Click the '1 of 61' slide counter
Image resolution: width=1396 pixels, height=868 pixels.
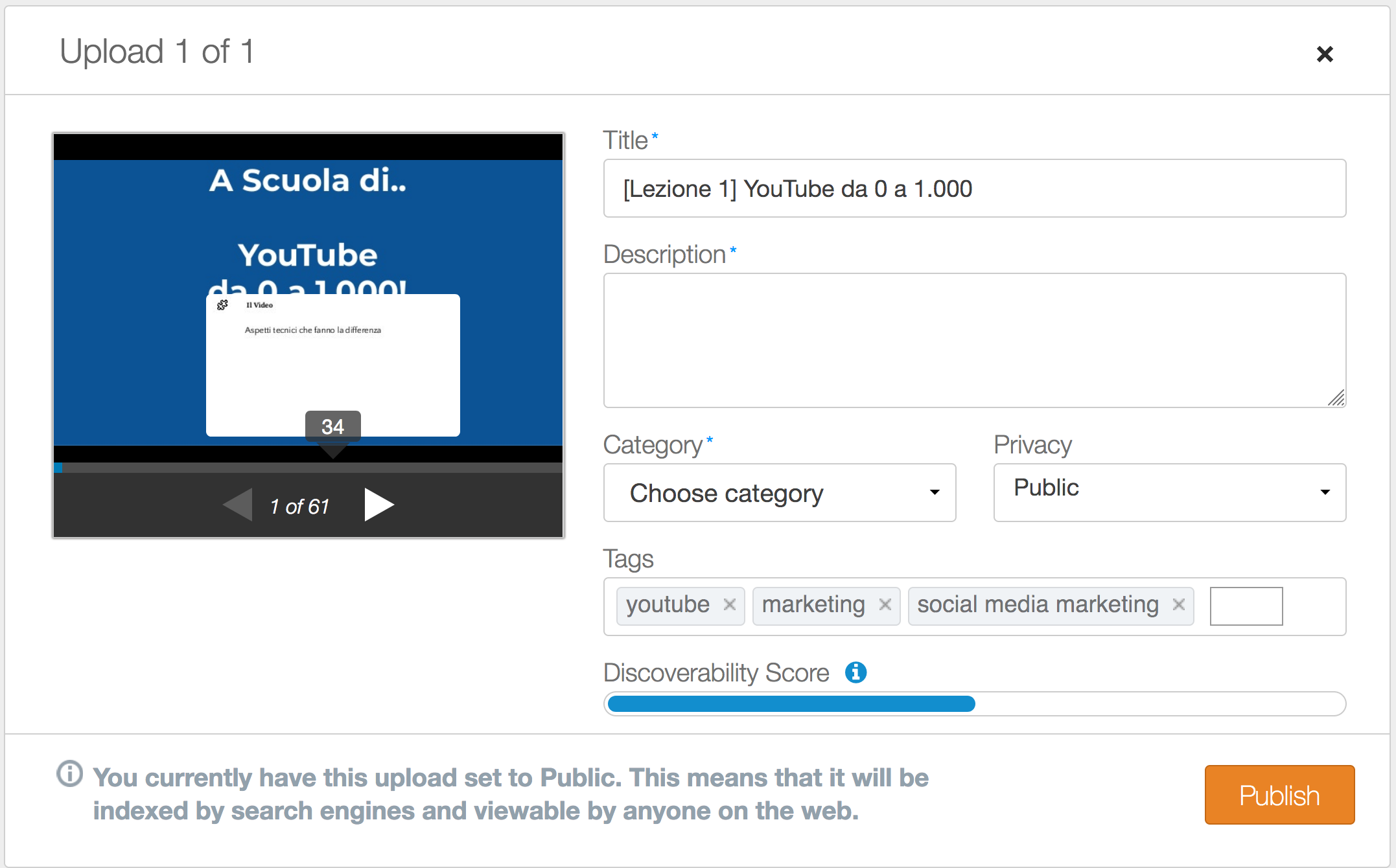[x=299, y=506]
